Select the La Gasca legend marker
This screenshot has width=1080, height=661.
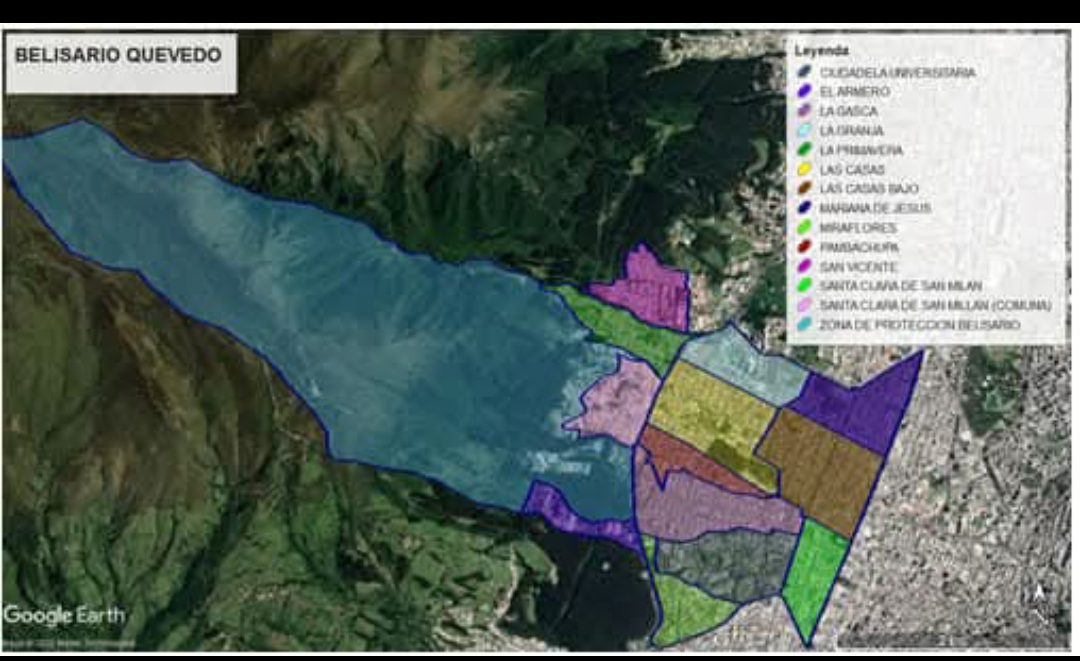pyautogui.click(x=804, y=110)
